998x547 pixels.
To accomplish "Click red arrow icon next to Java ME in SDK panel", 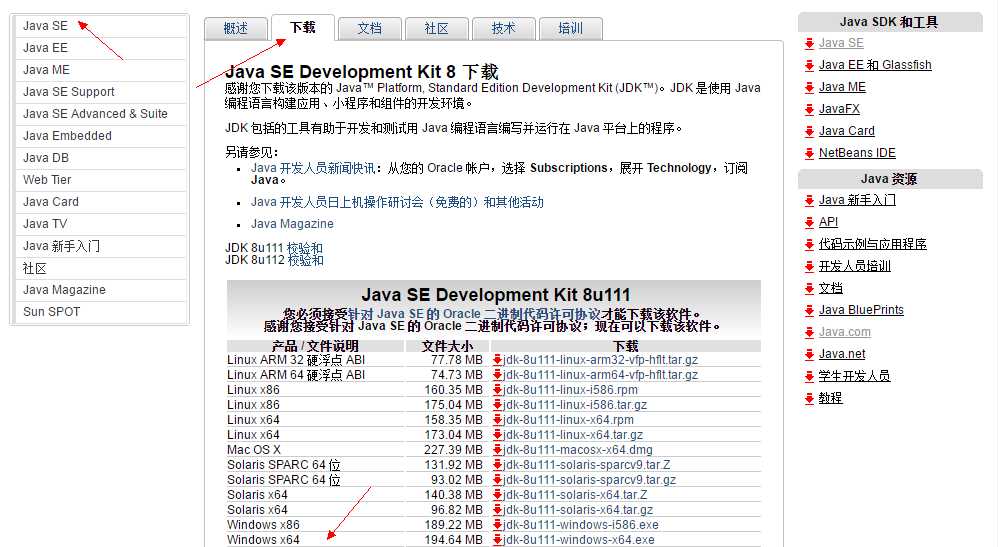I will [x=809, y=88].
